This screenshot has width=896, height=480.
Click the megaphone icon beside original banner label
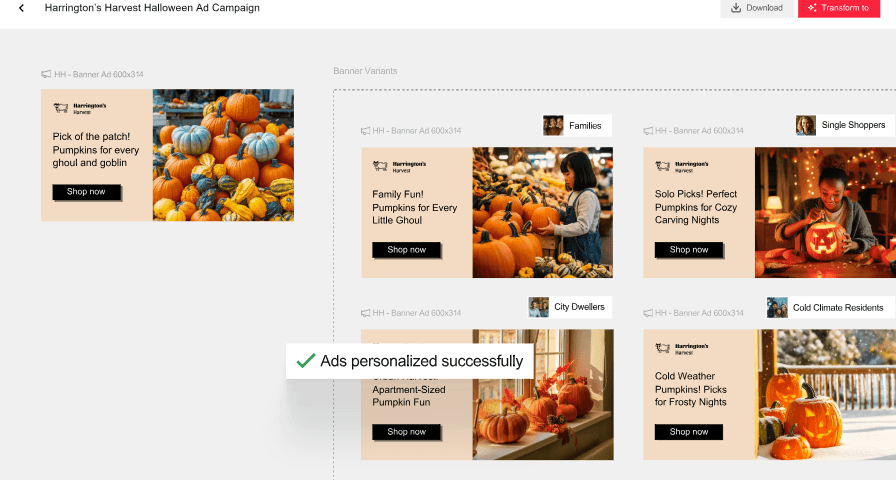46,74
